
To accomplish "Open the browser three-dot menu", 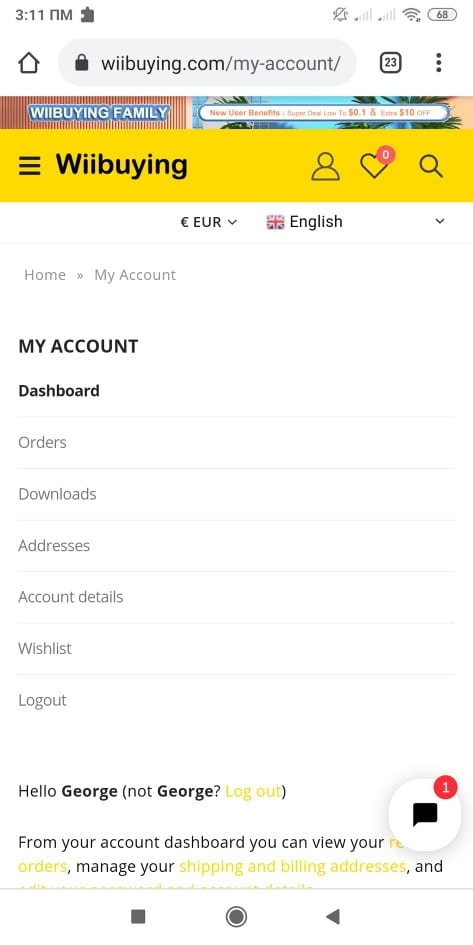I will [439, 63].
